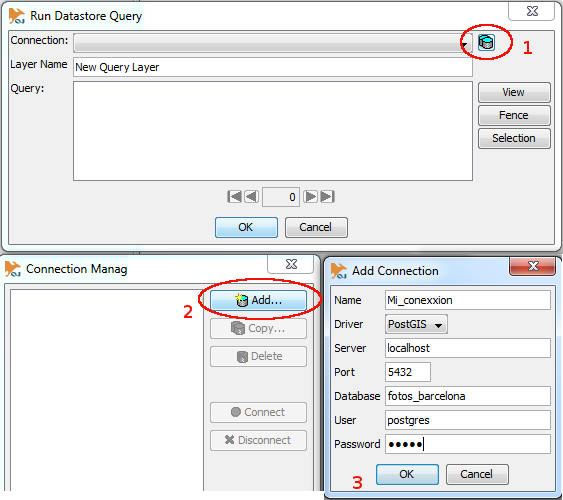Viewport: 563px width, 500px height.
Task: Focus the Database field fotos_barcelona
Action: pyautogui.click(x=468, y=396)
